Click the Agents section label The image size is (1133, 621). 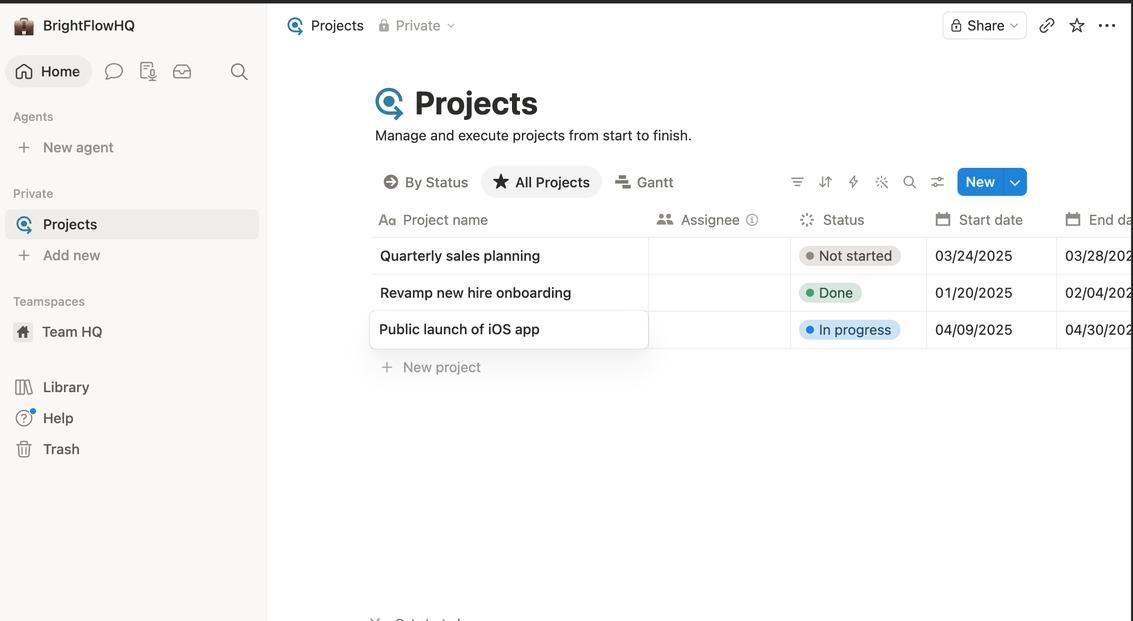click(x=33, y=117)
